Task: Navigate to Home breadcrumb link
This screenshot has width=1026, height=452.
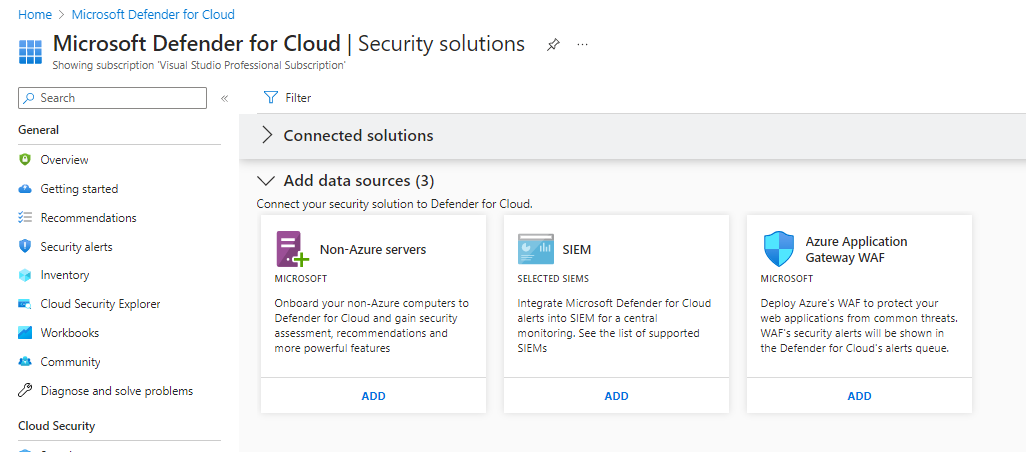Action: click(35, 15)
